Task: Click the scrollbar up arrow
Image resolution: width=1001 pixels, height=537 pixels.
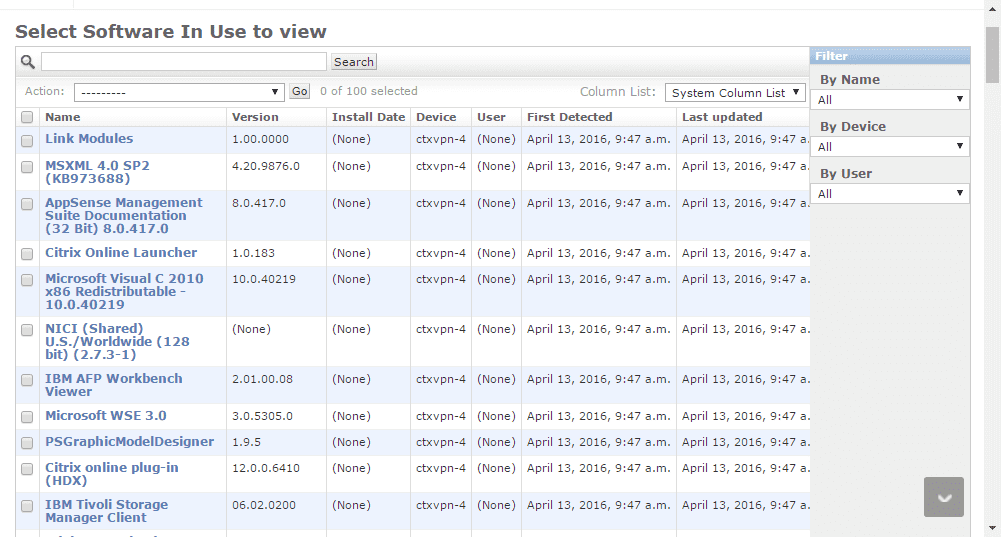Action: click(x=992, y=11)
